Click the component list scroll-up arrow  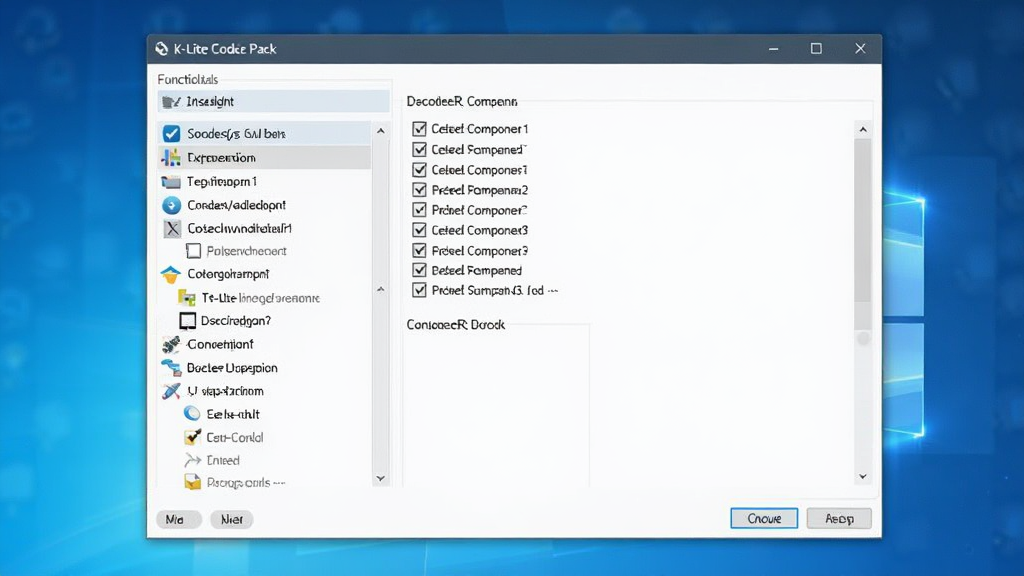863,130
